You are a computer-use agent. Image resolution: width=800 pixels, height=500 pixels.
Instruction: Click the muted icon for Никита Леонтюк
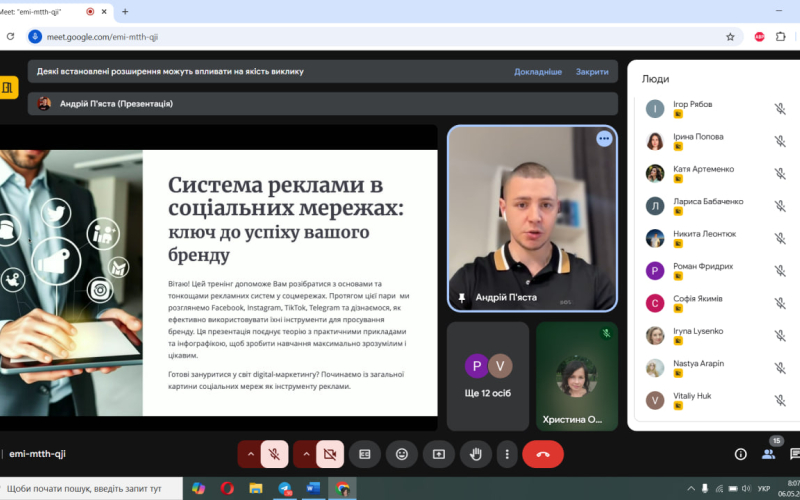point(780,238)
